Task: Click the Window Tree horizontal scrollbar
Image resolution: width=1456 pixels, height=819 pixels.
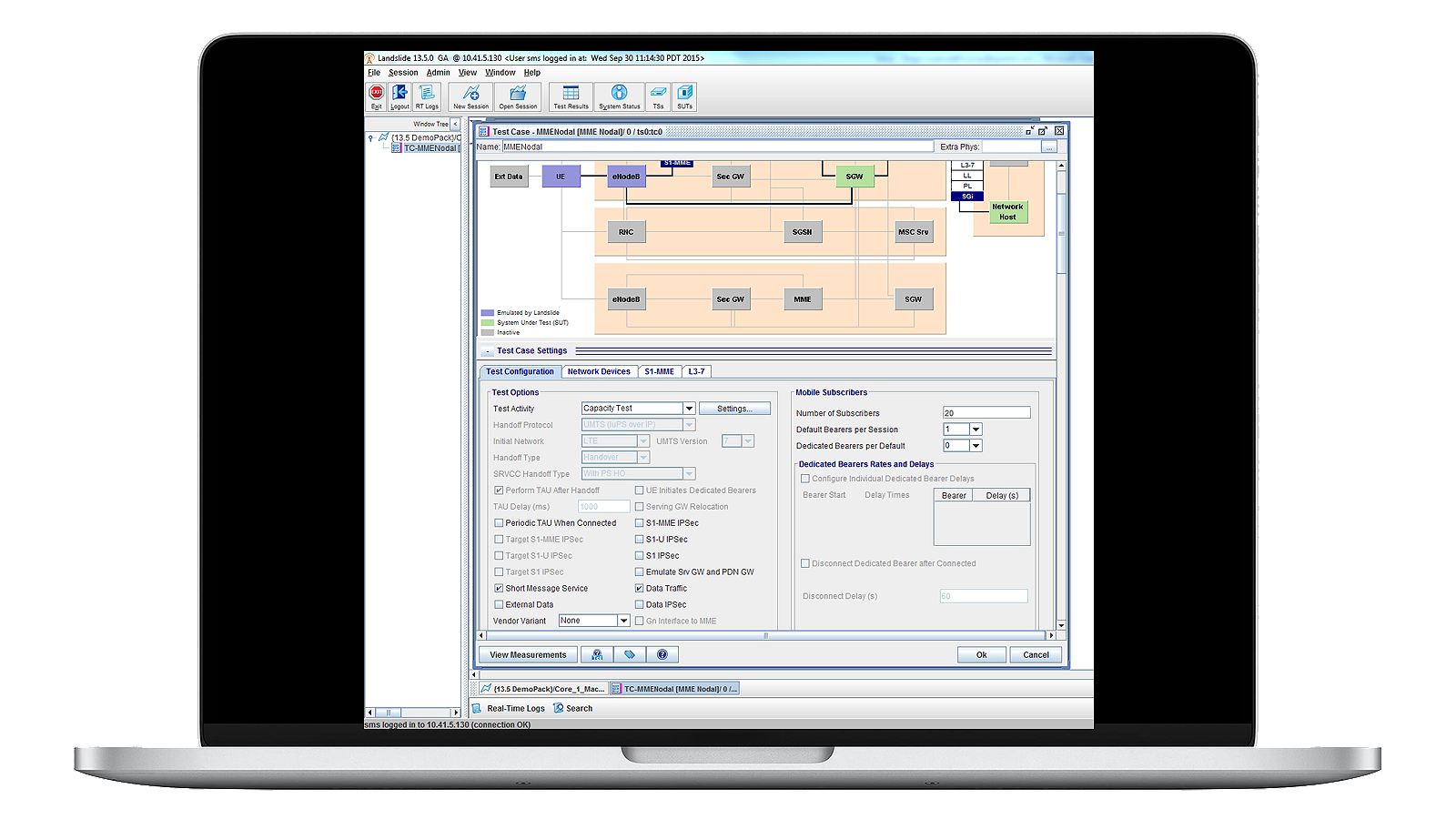Action: point(413,713)
